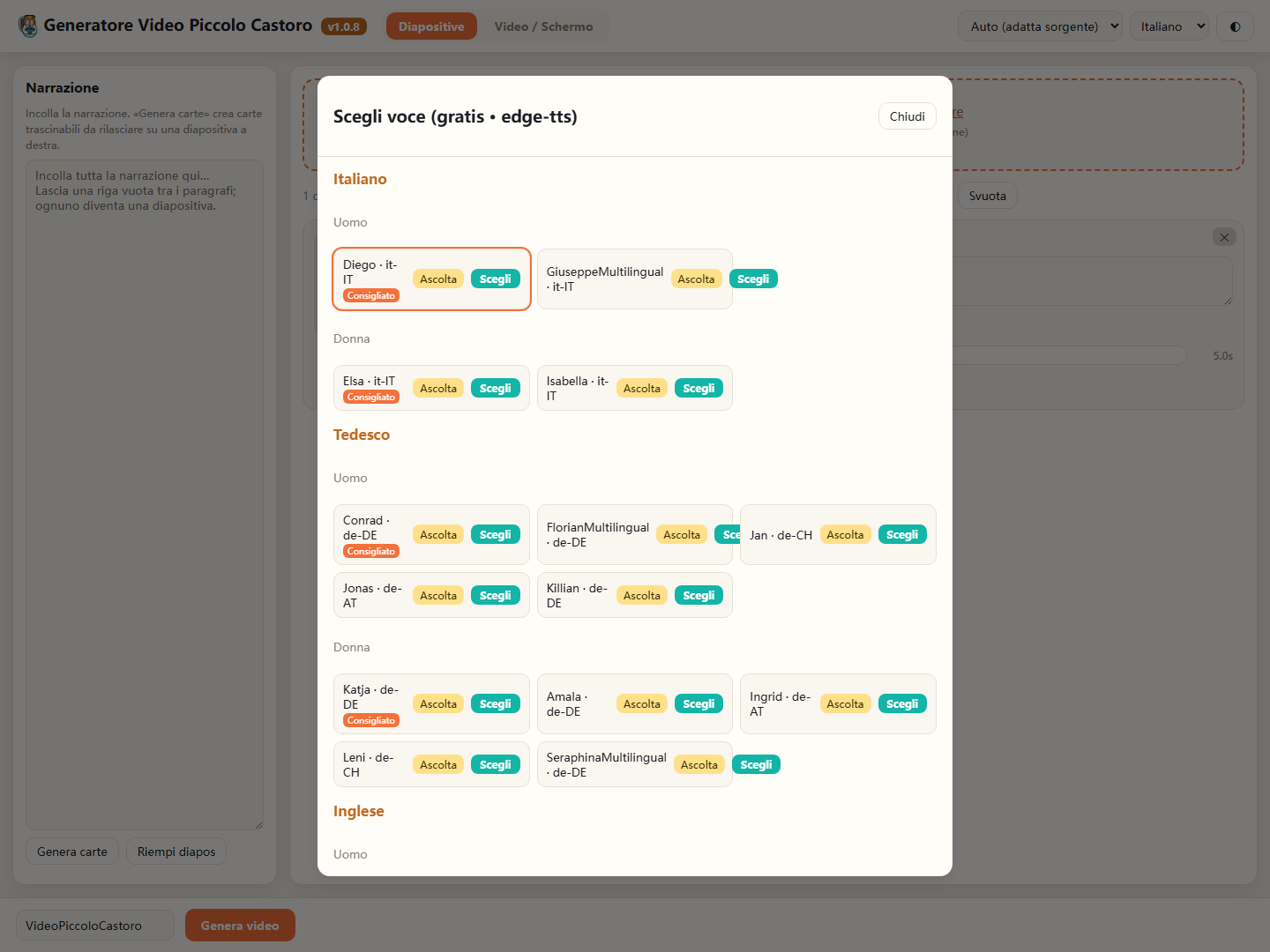Screen dimensions: 1270x952
Task: Click the beaver app logo icon
Action: (28, 26)
